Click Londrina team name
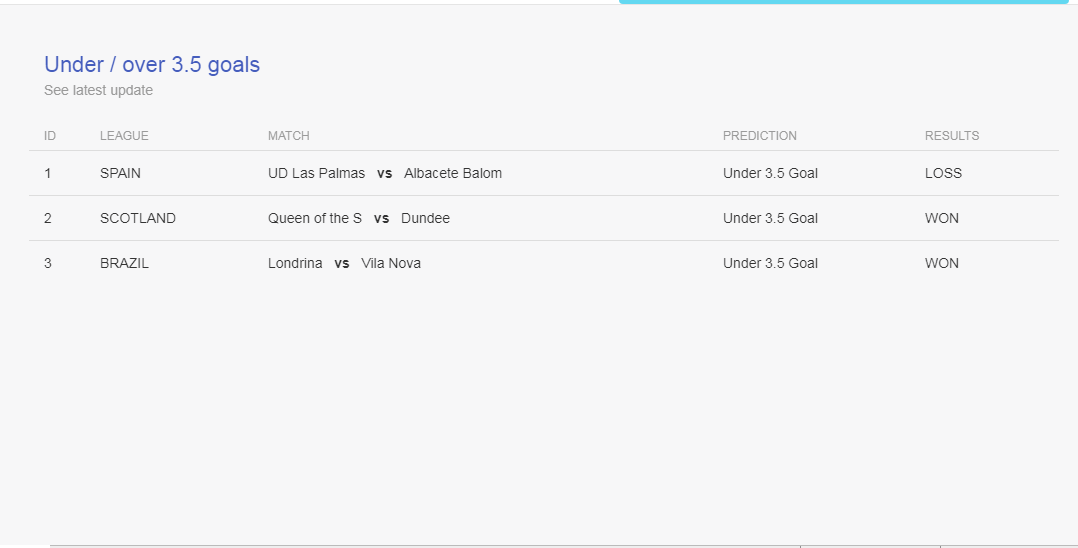 pos(295,263)
